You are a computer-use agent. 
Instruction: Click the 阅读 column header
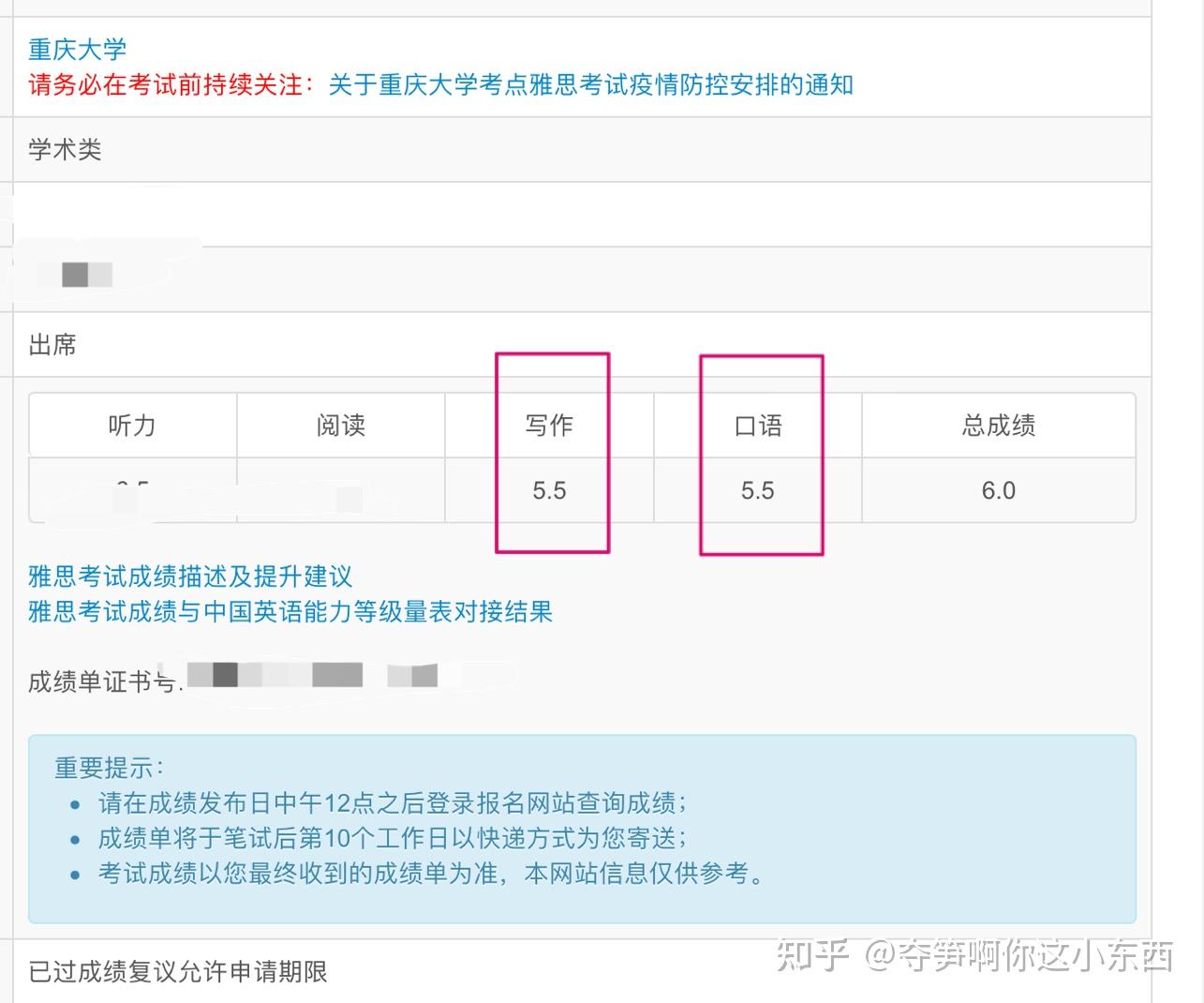pyautogui.click(x=341, y=426)
